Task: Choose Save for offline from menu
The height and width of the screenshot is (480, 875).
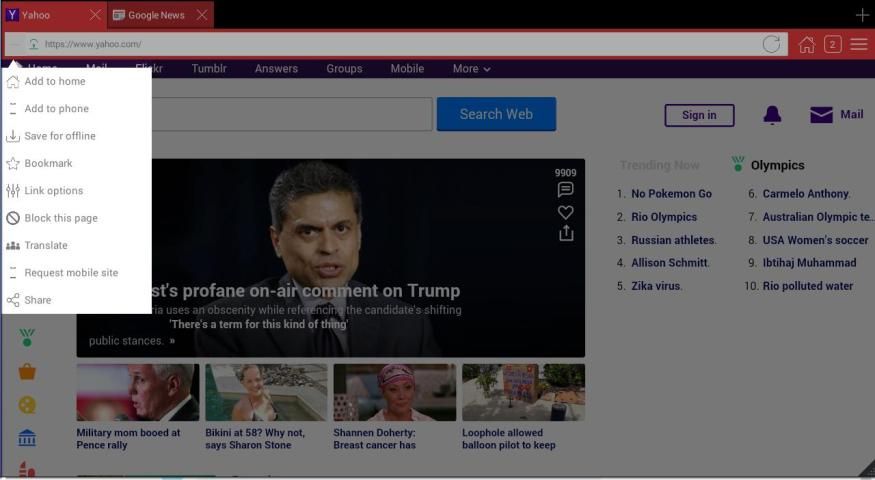Action: (60, 136)
